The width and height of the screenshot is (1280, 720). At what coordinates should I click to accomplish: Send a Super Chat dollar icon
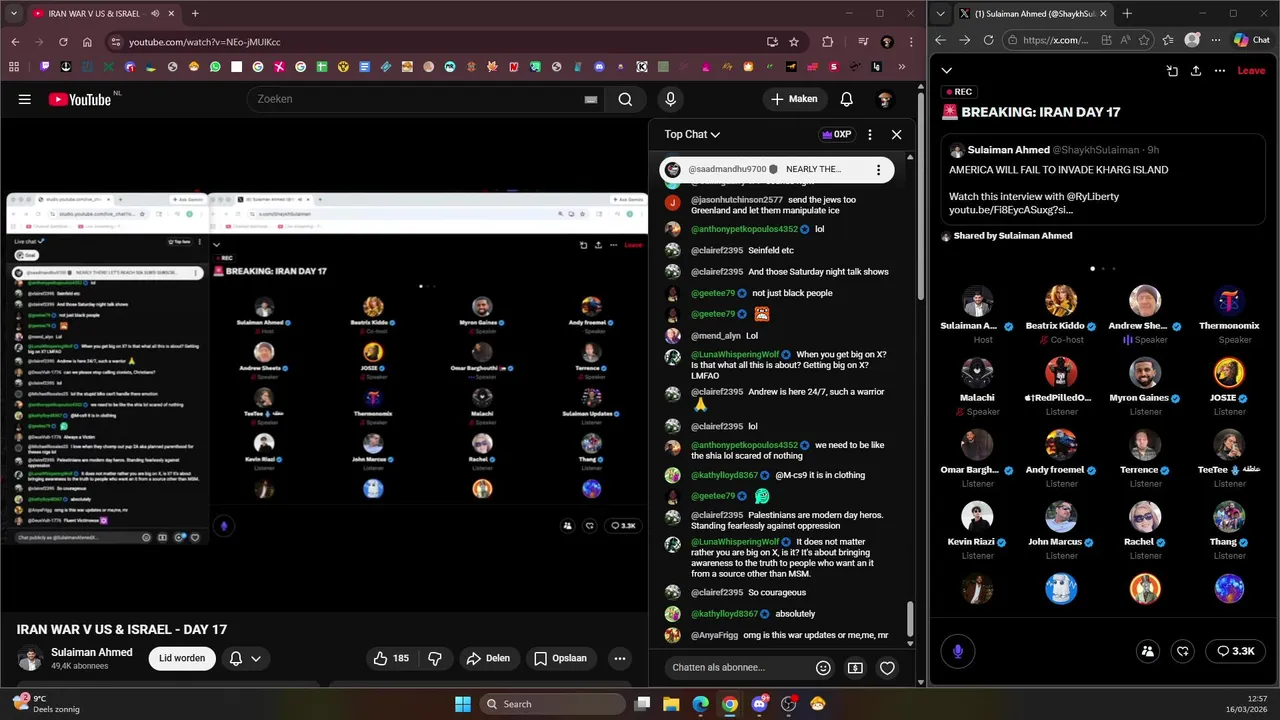coord(855,668)
